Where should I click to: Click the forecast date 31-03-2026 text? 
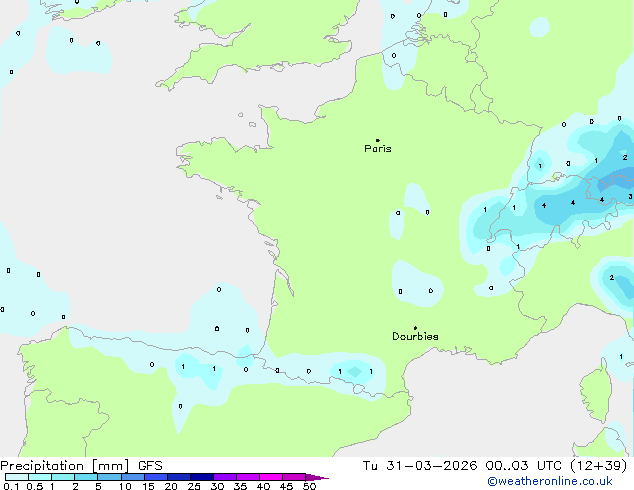[x=431, y=466]
